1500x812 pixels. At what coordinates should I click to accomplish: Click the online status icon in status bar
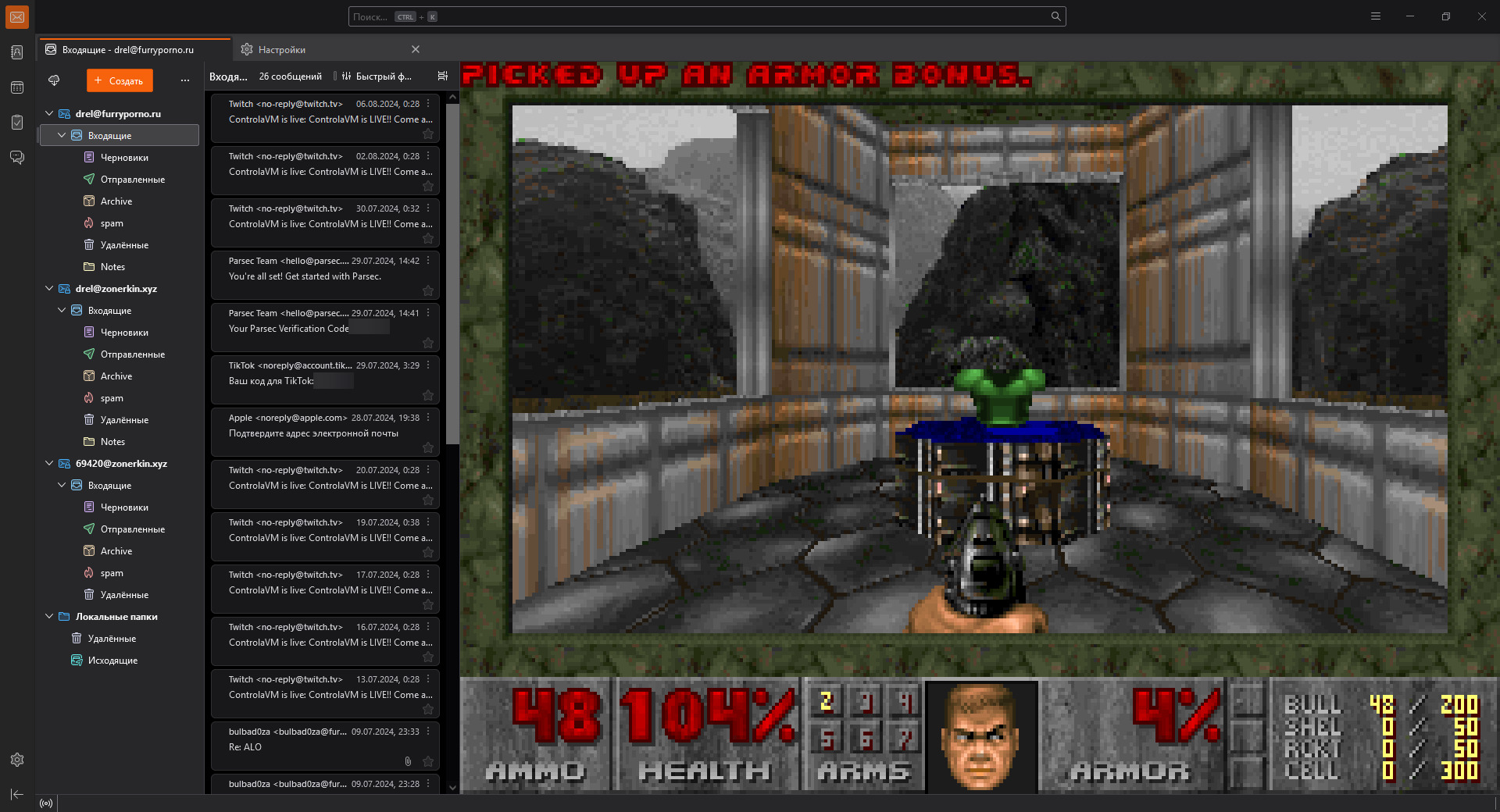(46, 803)
